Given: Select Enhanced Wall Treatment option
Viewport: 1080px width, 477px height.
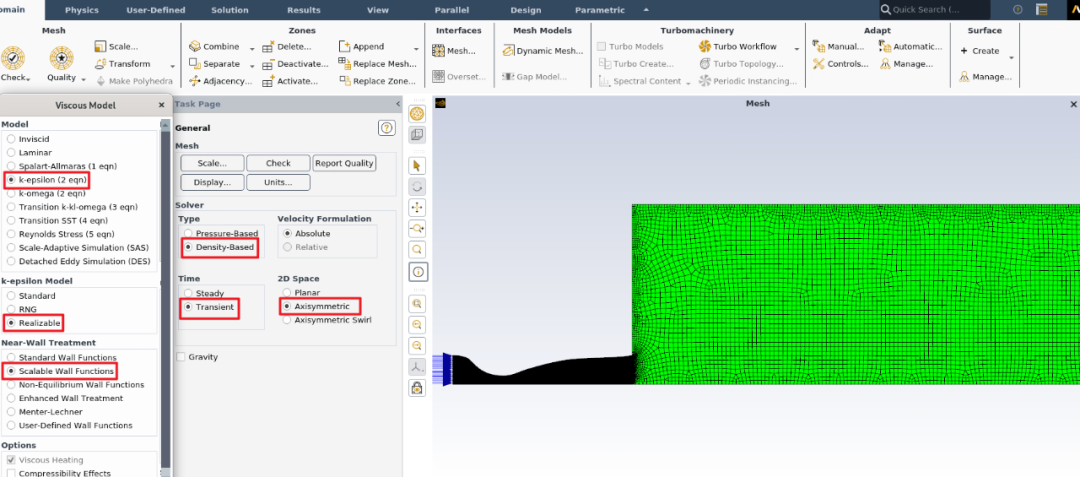Looking at the screenshot, I should coord(11,399).
